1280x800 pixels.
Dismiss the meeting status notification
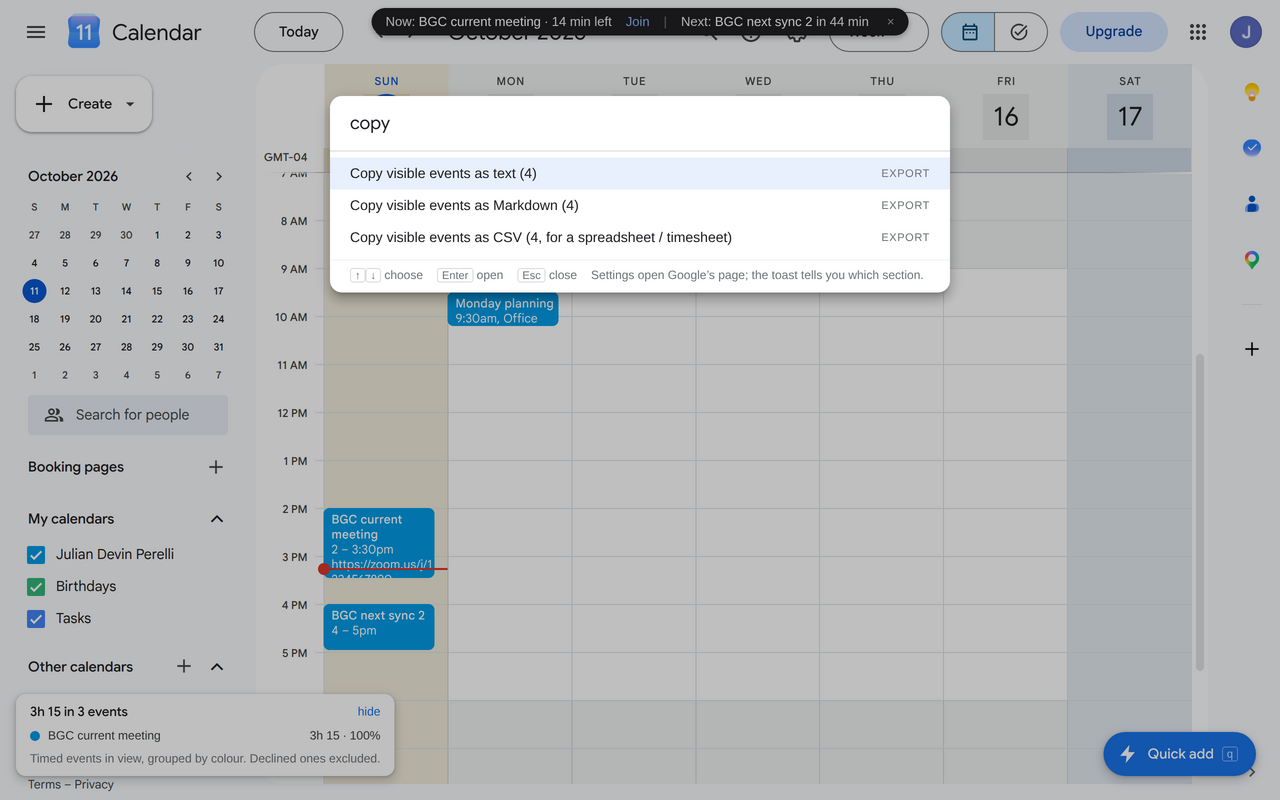click(890, 22)
